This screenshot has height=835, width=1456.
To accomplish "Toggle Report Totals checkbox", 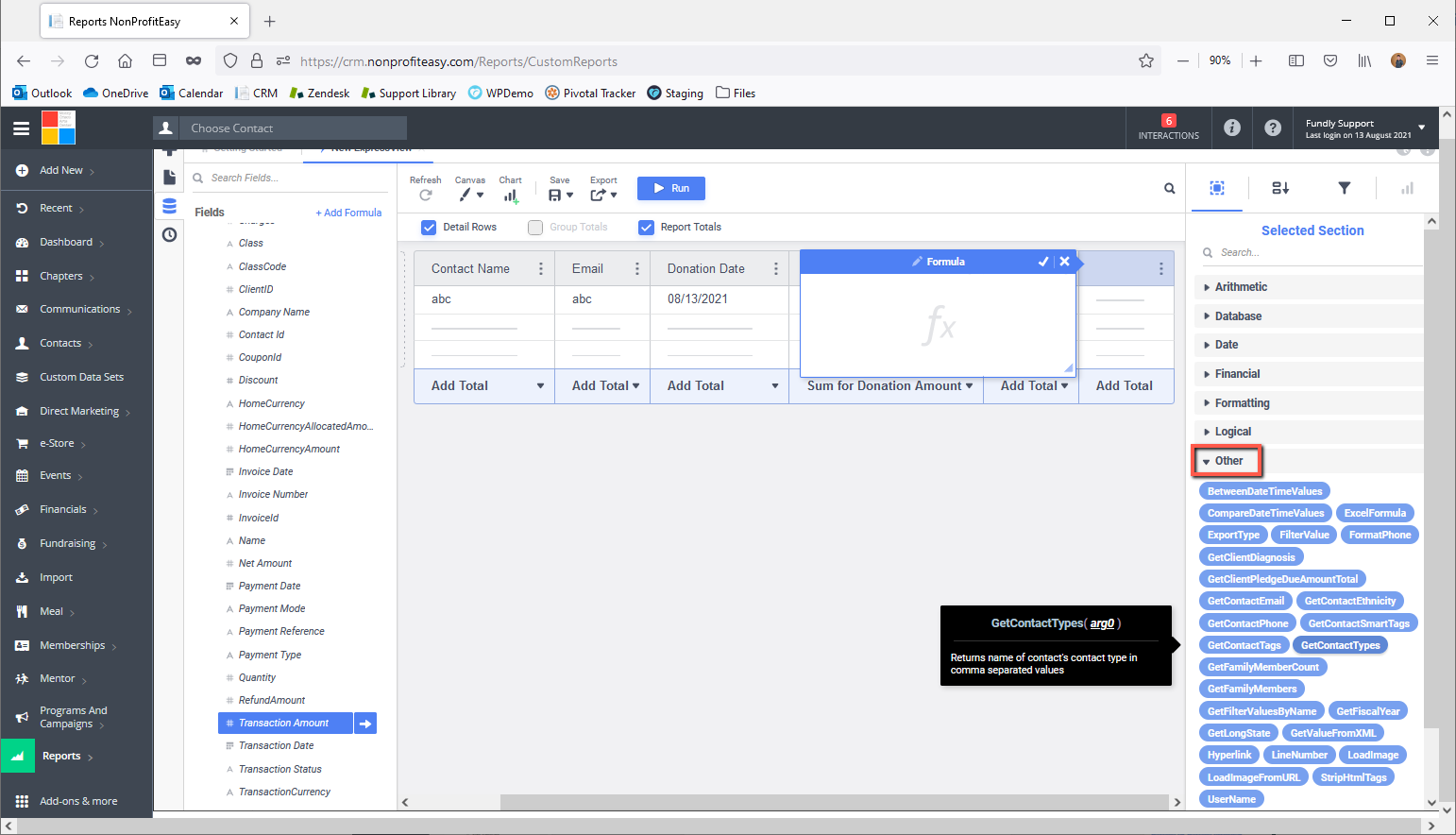I will click(646, 227).
